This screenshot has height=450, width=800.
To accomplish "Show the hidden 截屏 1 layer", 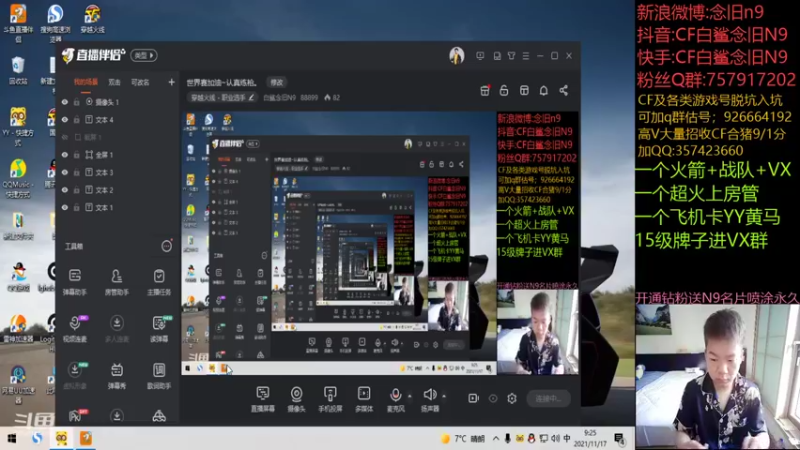I will (65, 137).
